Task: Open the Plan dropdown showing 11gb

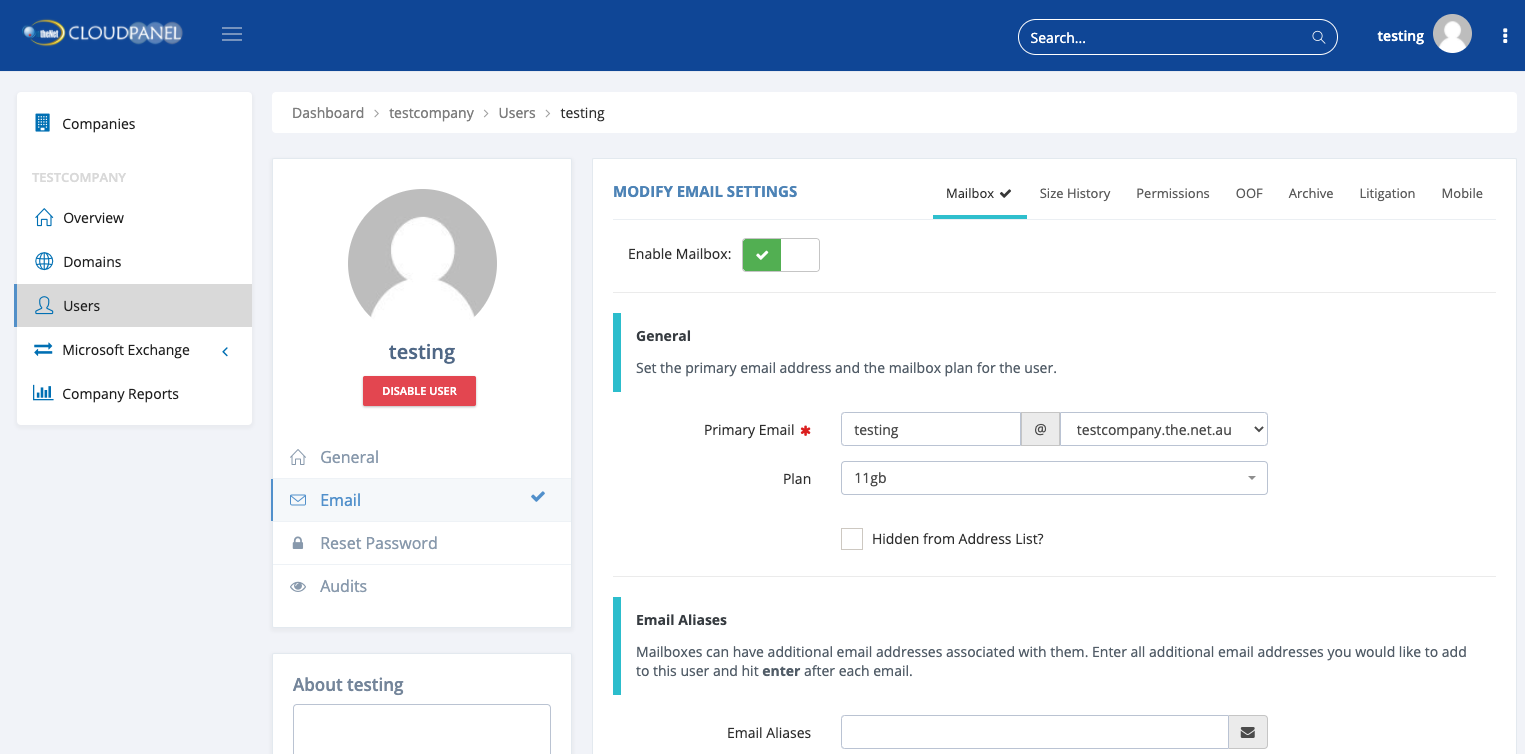Action: (x=1054, y=478)
